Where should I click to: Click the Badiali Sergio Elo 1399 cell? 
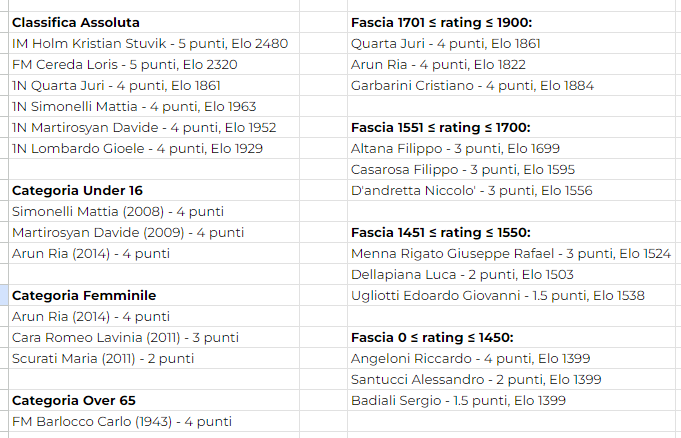tap(512, 401)
